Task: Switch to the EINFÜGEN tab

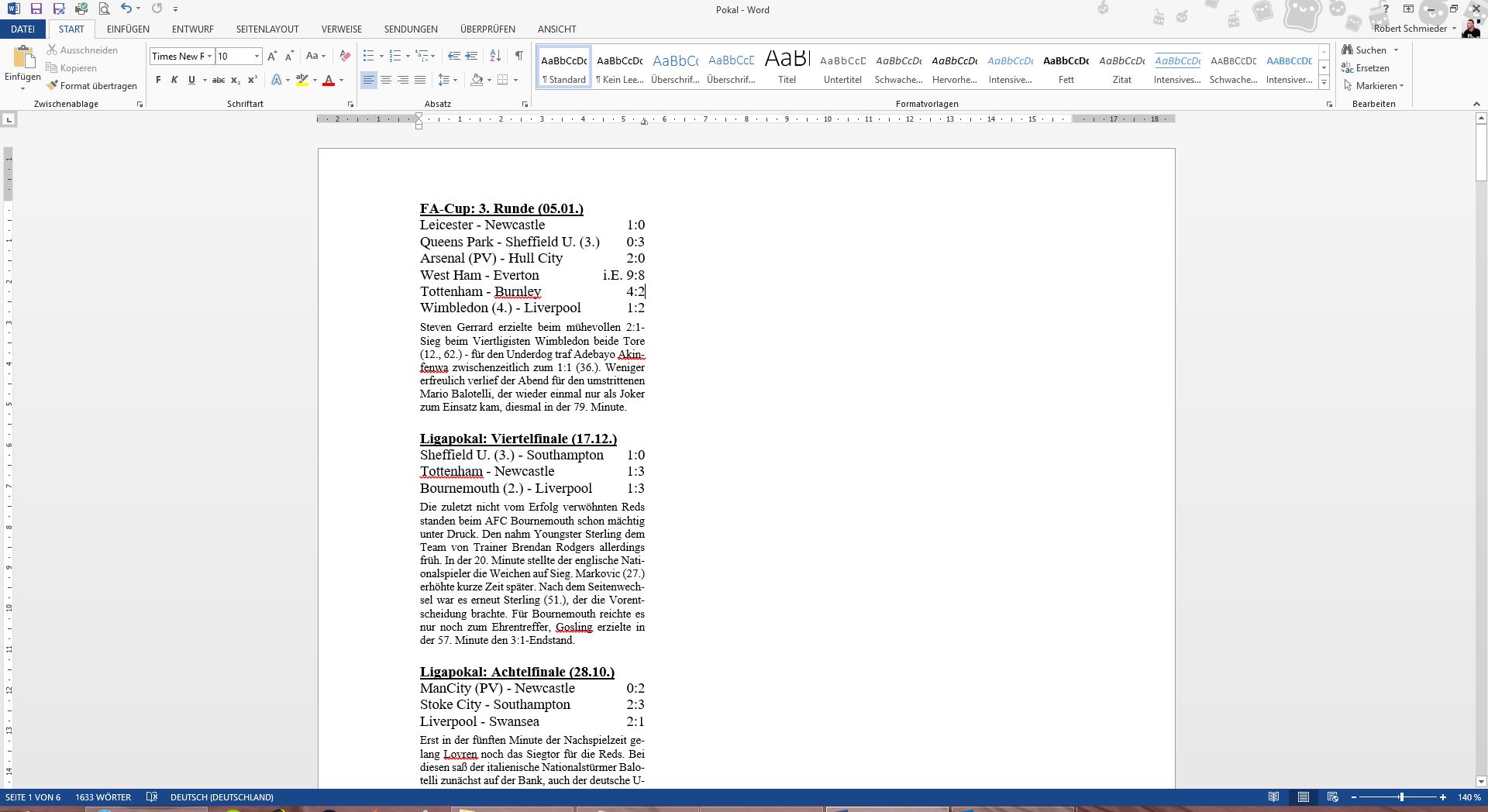Action: [129, 29]
